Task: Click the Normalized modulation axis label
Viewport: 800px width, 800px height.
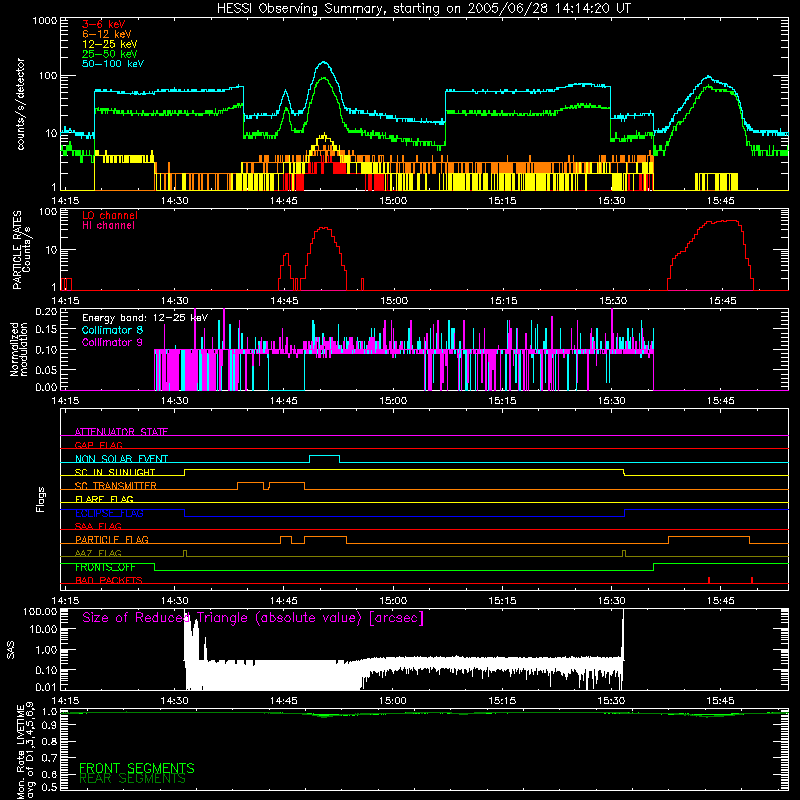Action: (x=19, y=349)
